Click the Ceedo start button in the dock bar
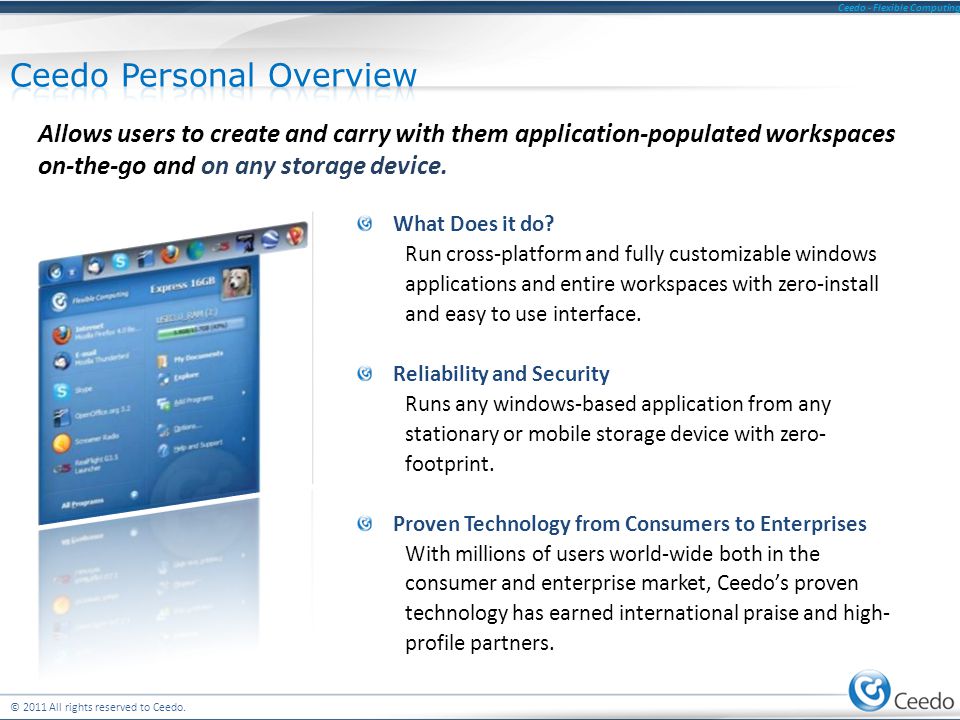The image size is (960, 720). point(55,271)
